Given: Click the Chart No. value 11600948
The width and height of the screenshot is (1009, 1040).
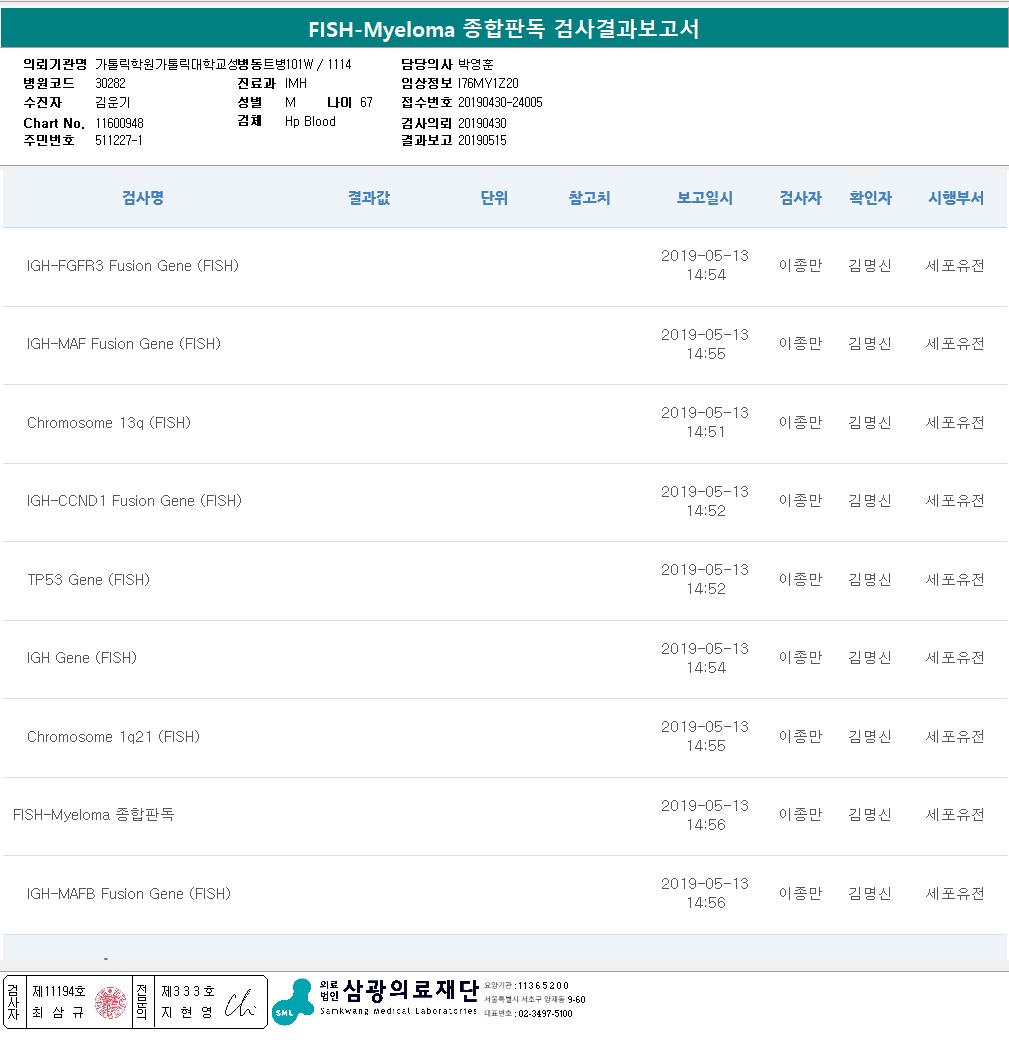Looking at the screenshot, I should (119, 123).
